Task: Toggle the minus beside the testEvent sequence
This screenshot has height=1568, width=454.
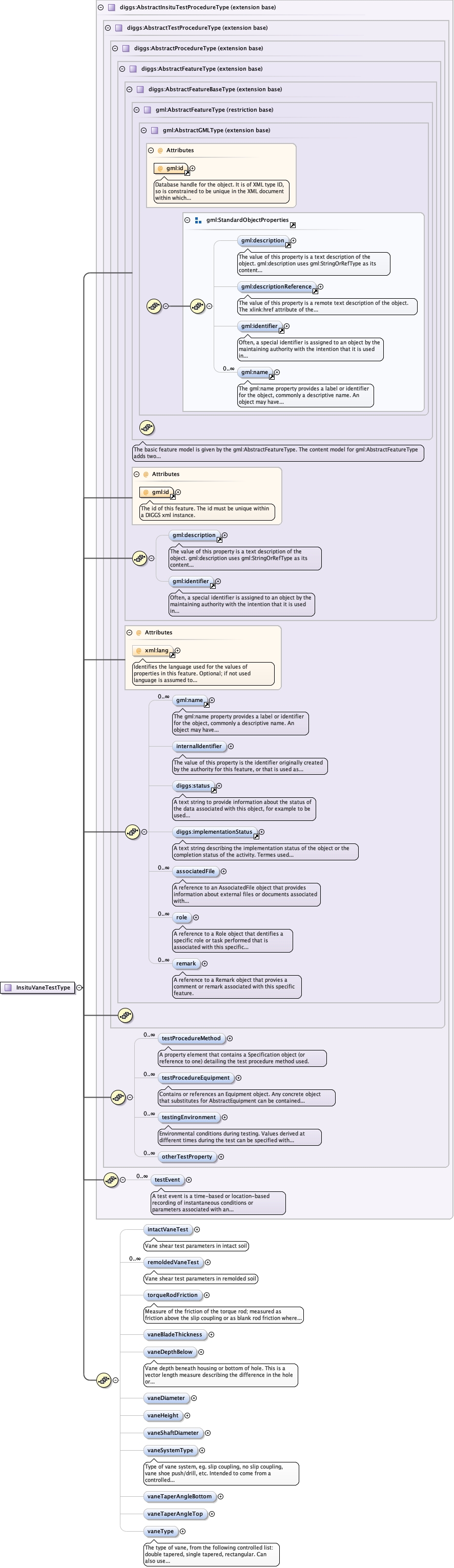Action: click(x=123, y=1180)
